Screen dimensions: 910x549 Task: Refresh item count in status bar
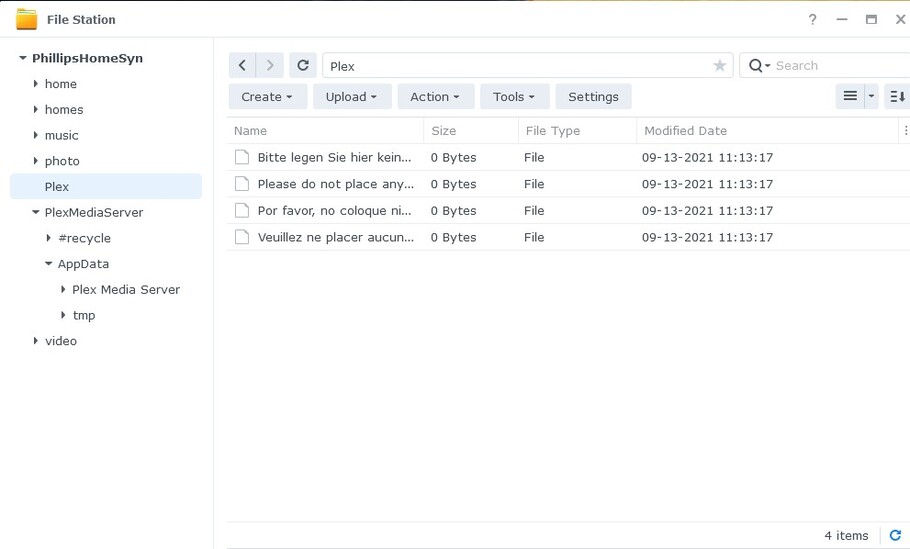click(x=895, y=535)
